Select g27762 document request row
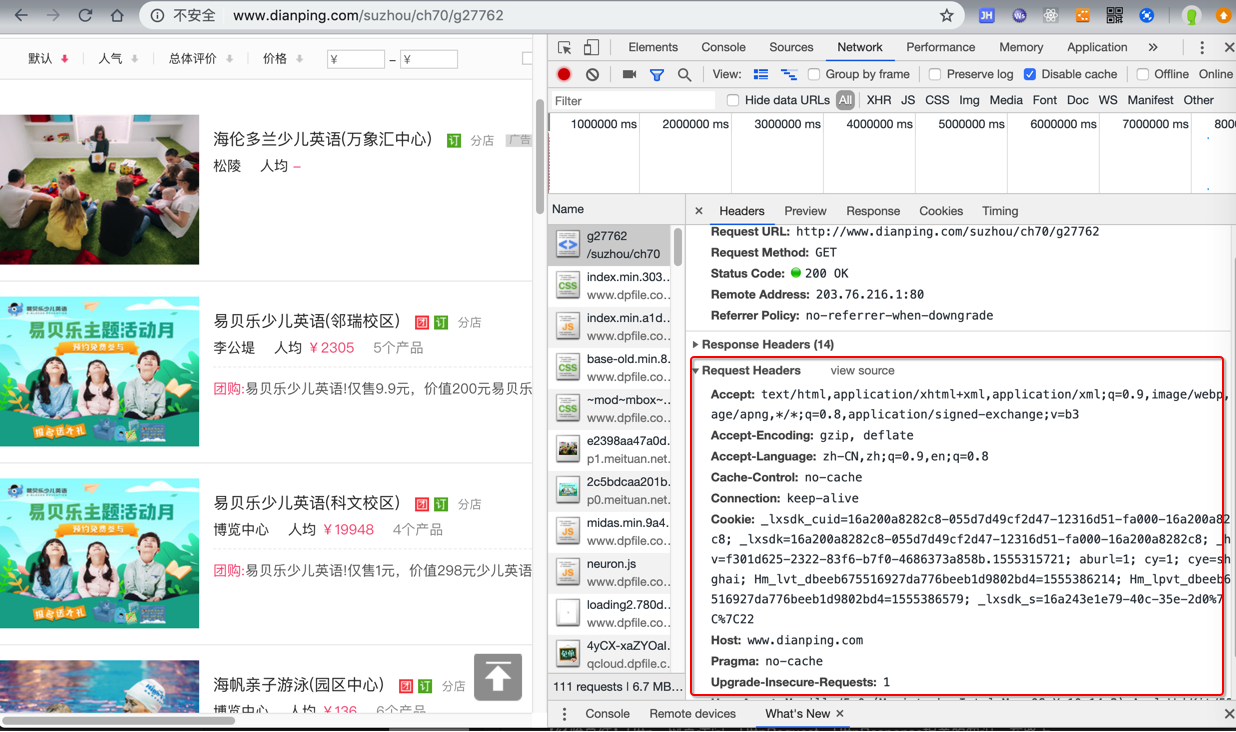This screenshot has height=732, width=1236. coord(610,245)
